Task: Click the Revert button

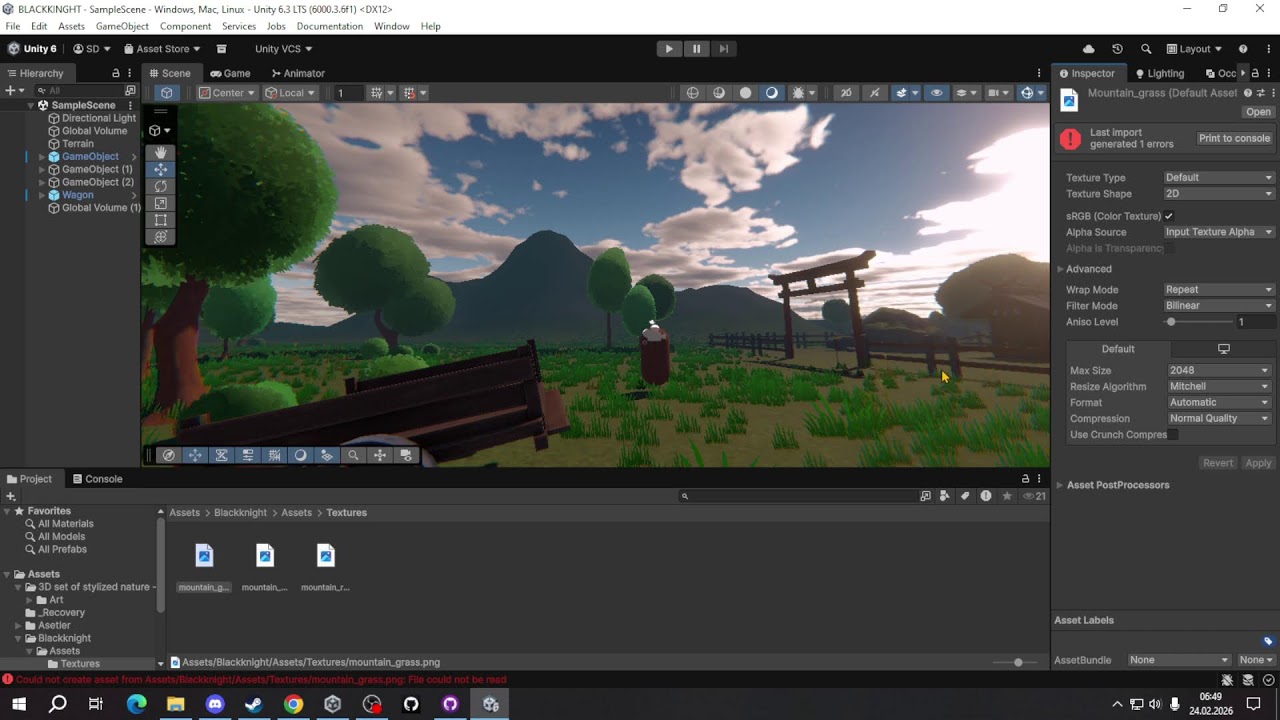Action: tap(1217, 463)
